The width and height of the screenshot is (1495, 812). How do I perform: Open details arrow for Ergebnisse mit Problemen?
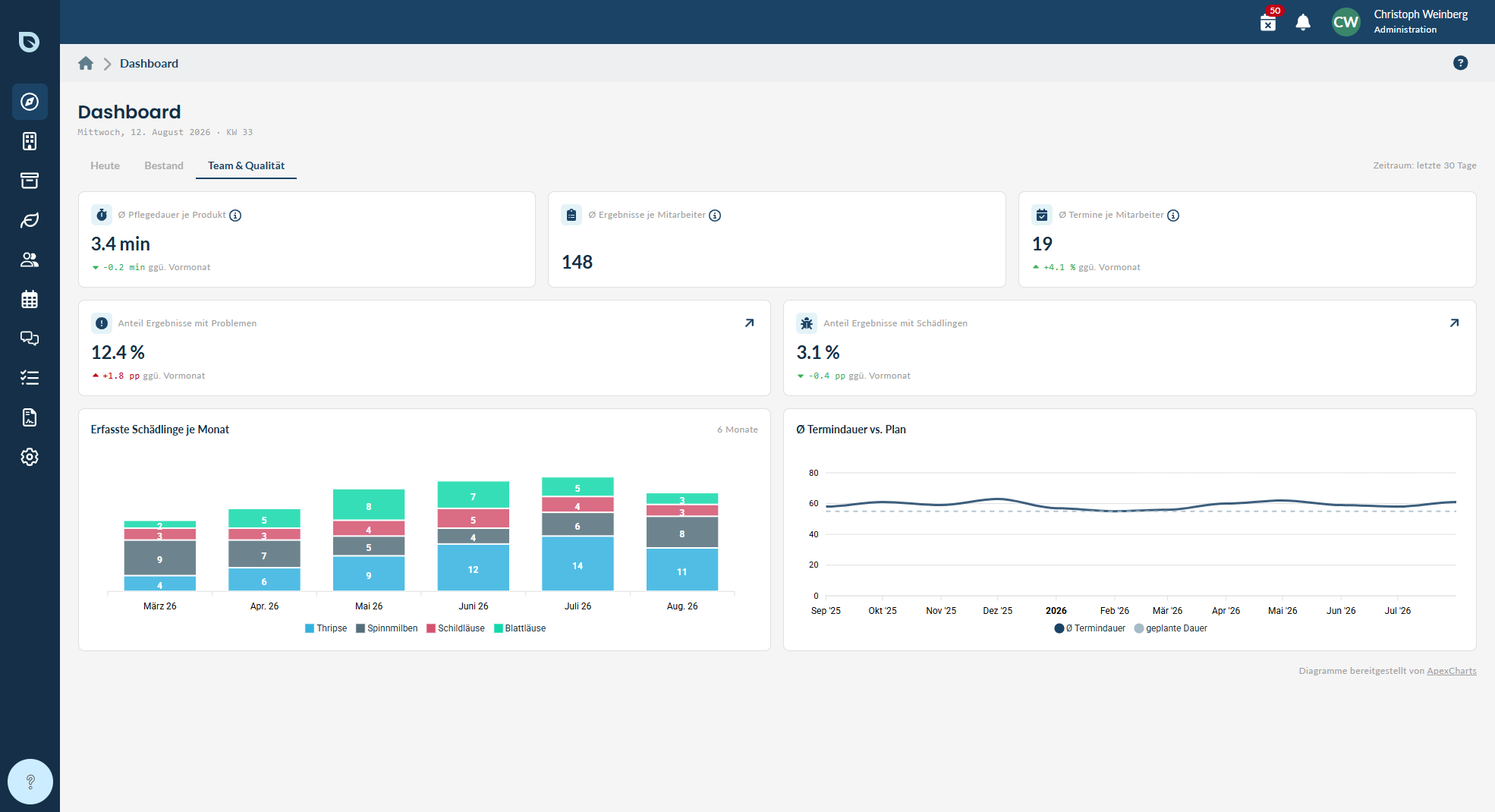[x=749, y=323]
